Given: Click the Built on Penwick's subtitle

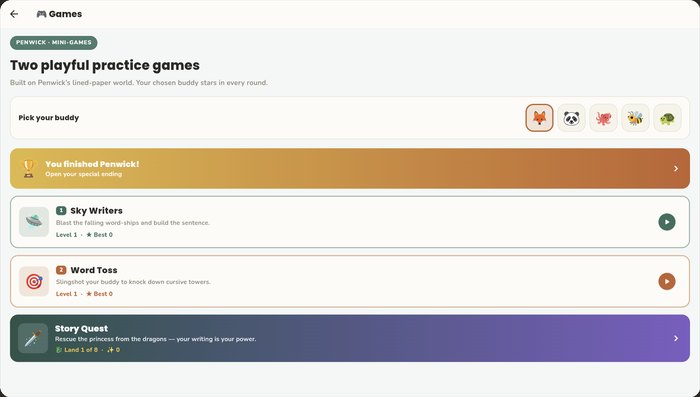Looking at the screenshot, I should (139, 83).
